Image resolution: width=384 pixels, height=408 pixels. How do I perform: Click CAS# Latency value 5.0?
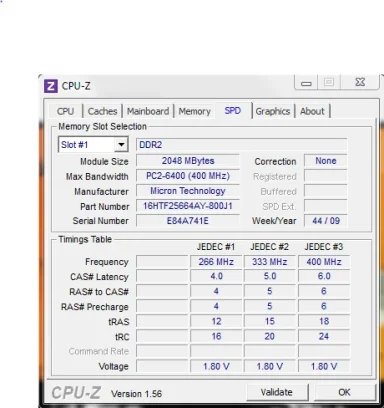[x=270, y=276]
